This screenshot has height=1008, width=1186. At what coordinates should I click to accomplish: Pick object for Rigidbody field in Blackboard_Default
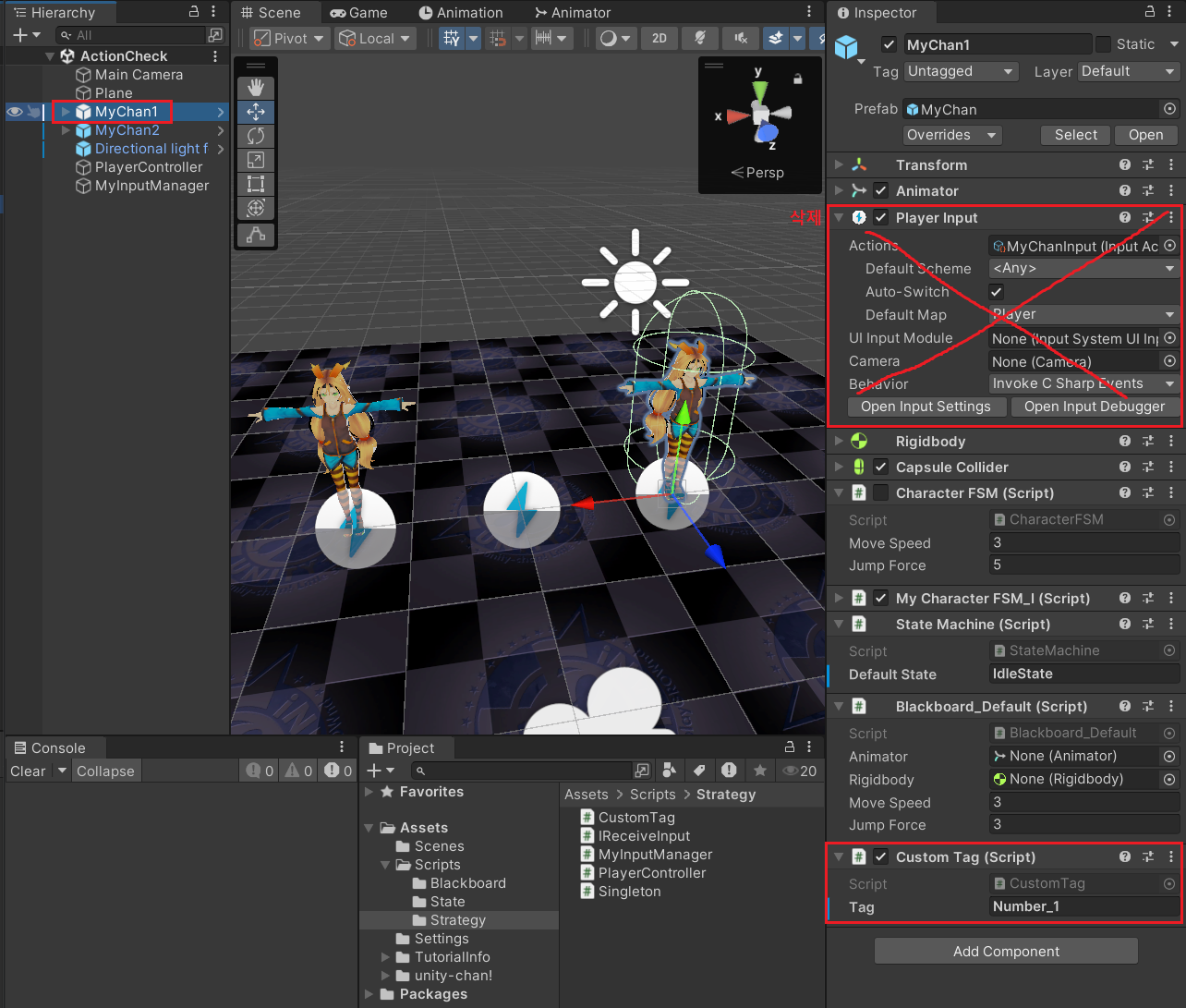coord(1169,779)
